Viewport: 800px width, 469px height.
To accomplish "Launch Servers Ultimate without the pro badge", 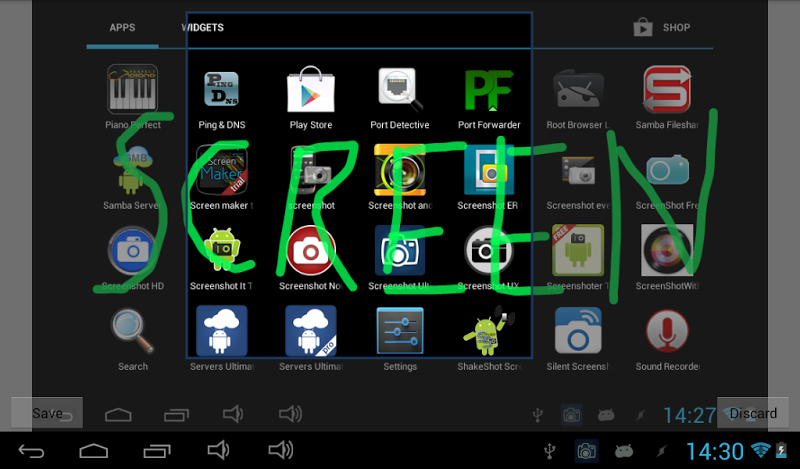I will point(221,331).
